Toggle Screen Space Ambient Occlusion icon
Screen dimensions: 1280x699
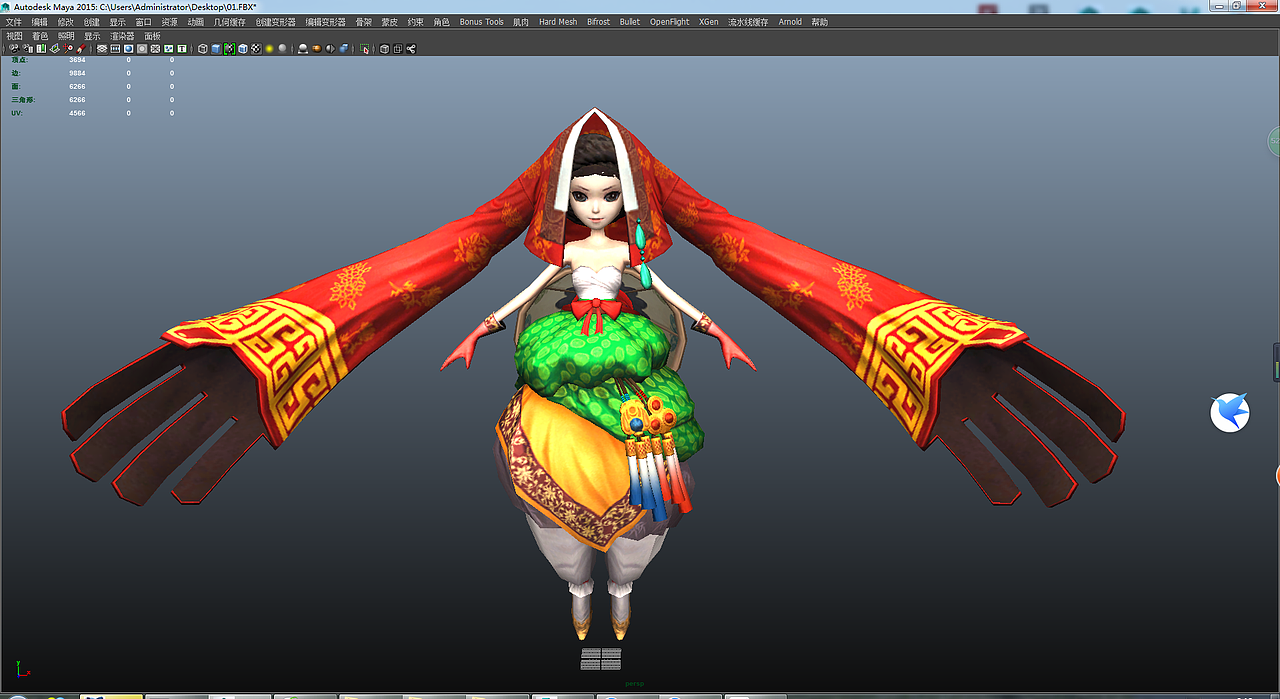point(303,48)
